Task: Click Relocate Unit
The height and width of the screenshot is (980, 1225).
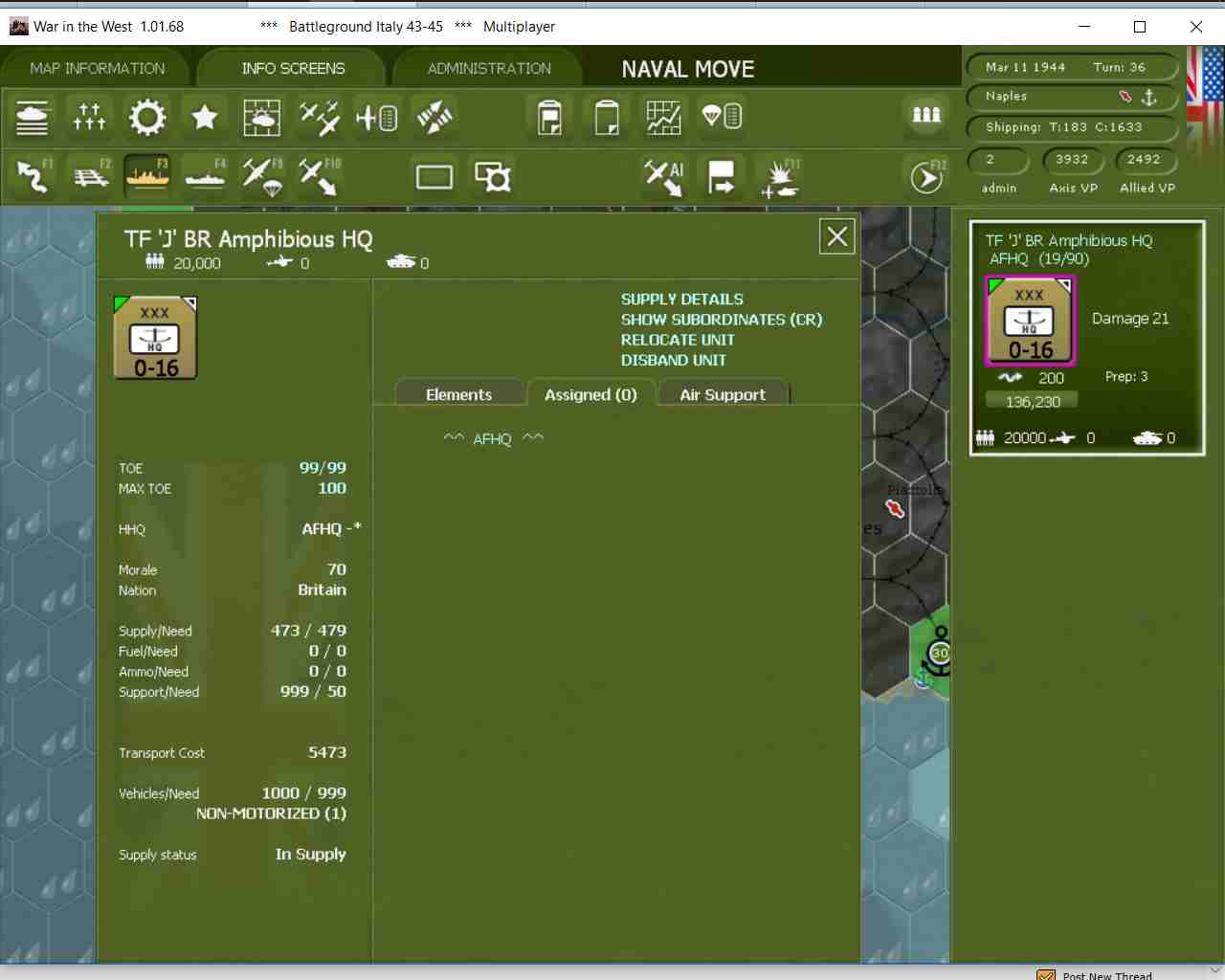Action: [678, 340]
